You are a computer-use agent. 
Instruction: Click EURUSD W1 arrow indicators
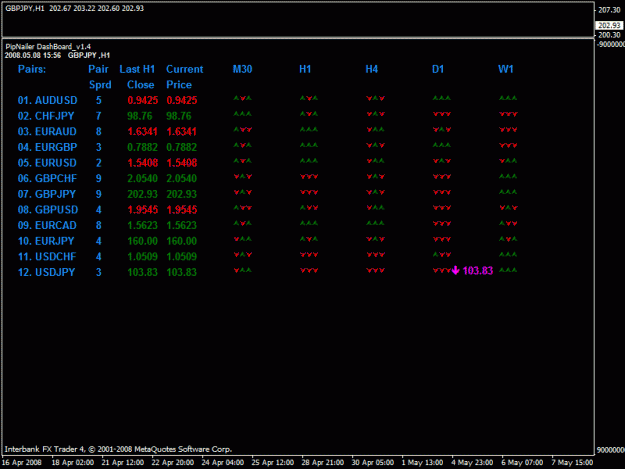[508, 161]
